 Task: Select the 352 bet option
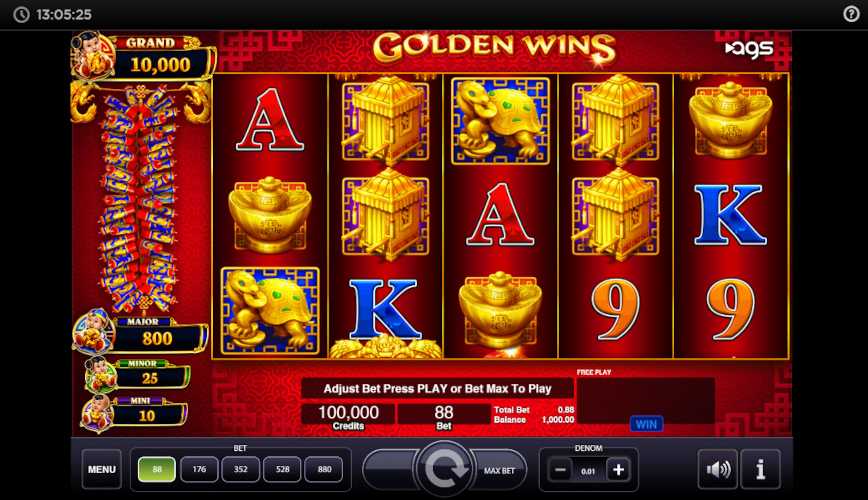coord(240,470)
